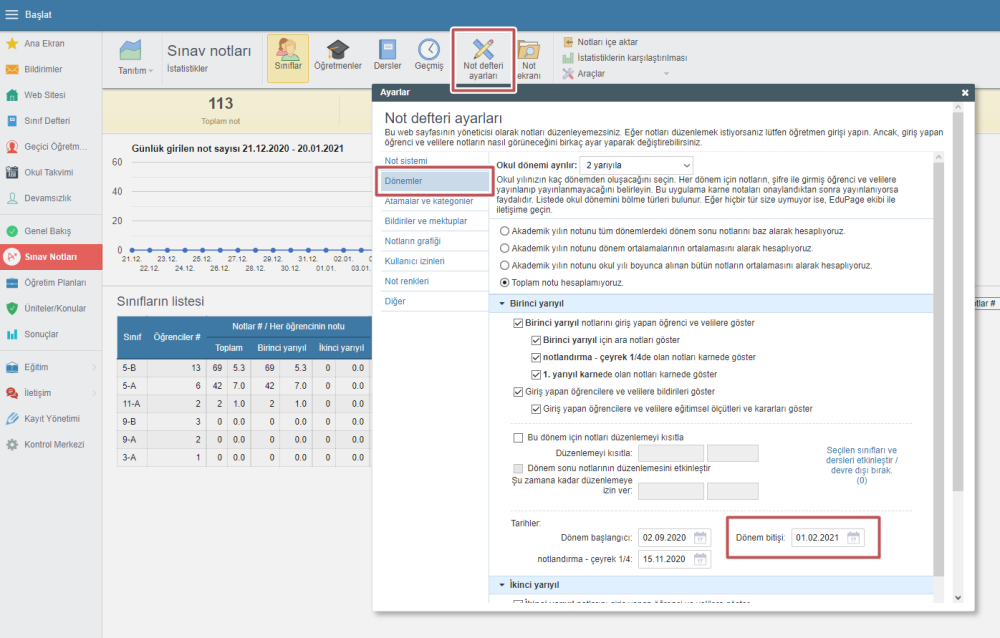Viewport: 1000px width, 638px height.
Task: Click the Dönem bitişi date field
Action: tap(828, 538)
